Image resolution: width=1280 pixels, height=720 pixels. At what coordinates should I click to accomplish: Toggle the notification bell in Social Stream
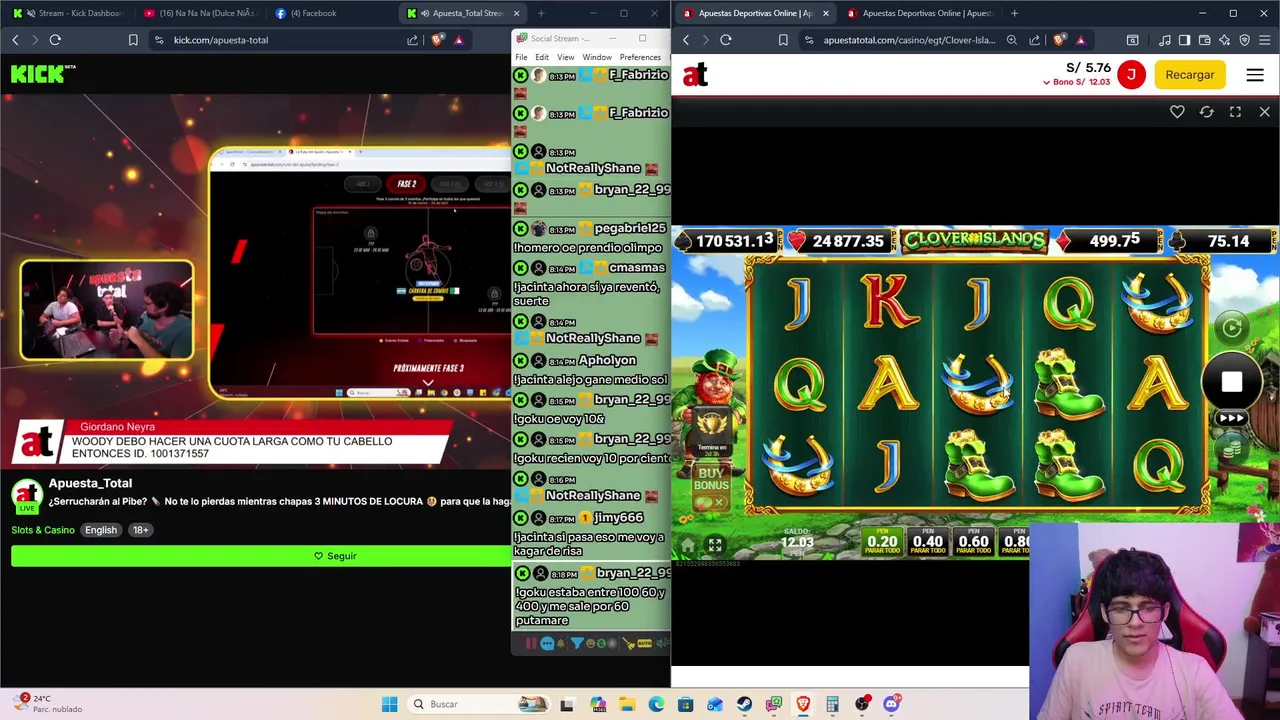pyautogui.click(x=561, y=644)
